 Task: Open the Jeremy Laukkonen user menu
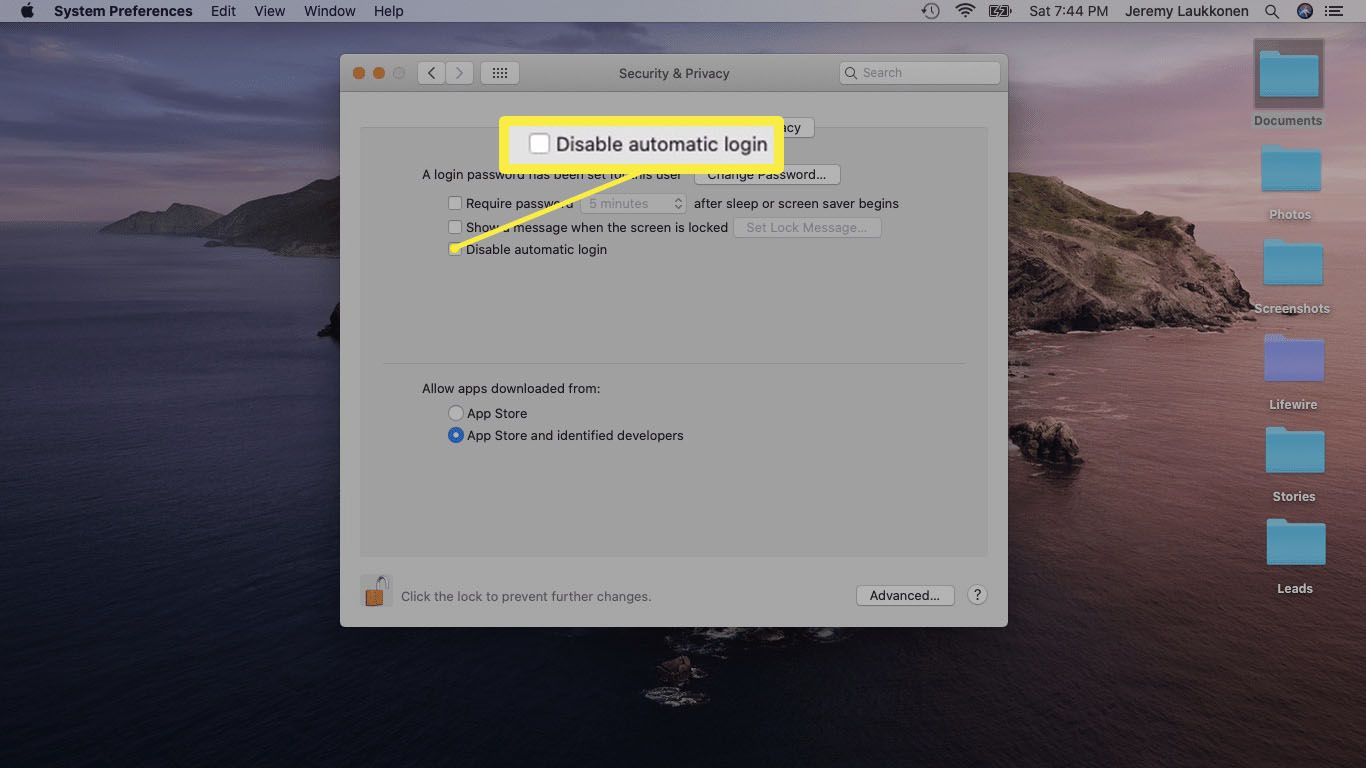coord(1187,11)
